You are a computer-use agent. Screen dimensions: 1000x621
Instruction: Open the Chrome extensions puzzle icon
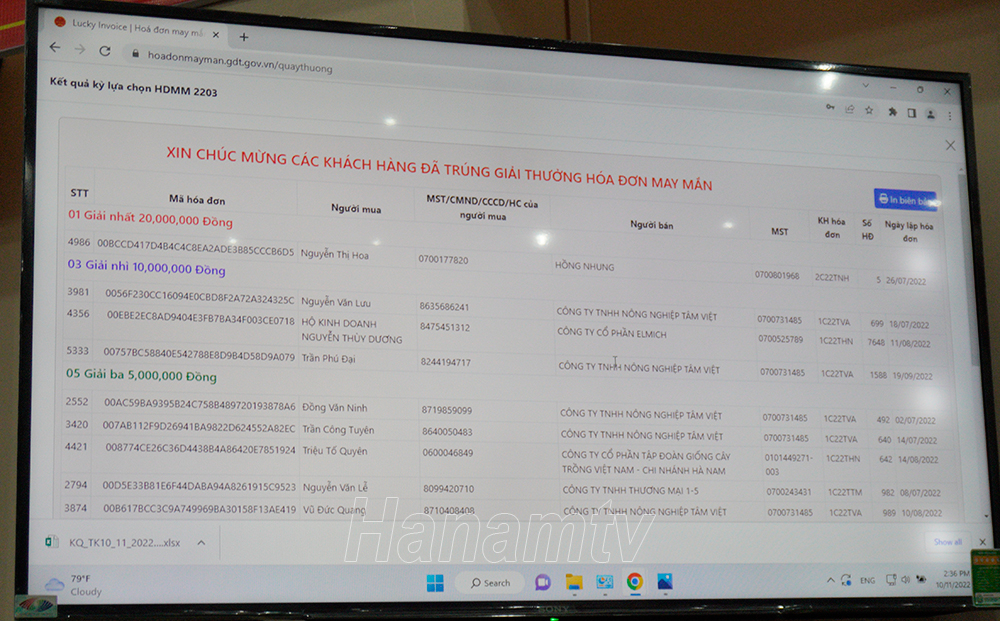892,112
